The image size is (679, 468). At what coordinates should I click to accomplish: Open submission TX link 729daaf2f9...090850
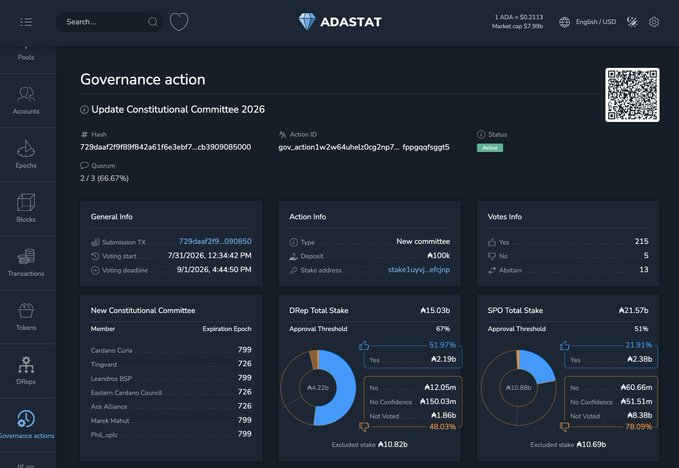pos(215,241)
